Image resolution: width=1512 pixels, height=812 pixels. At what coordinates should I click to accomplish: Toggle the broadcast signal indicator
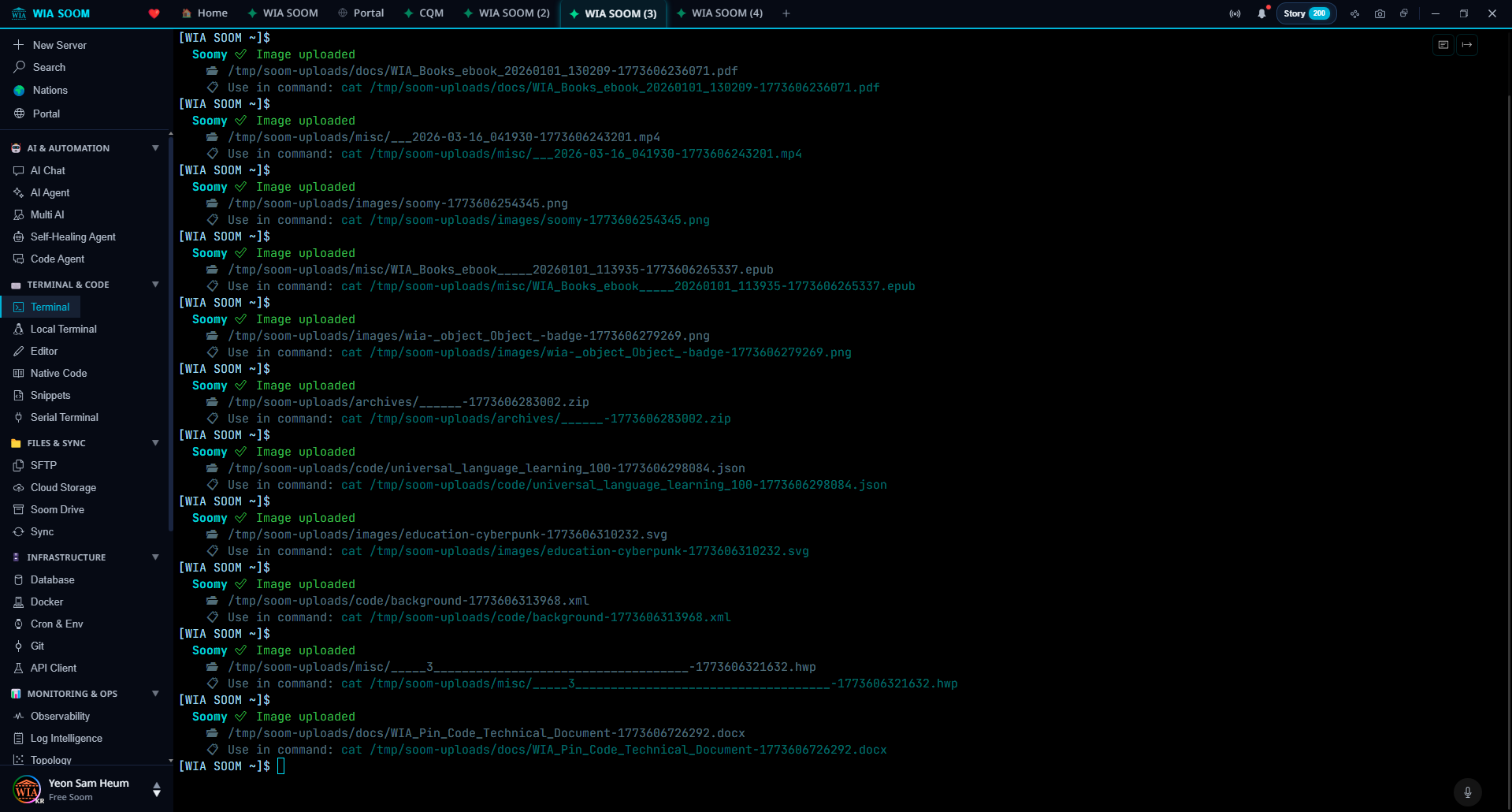coord(1234,13)
